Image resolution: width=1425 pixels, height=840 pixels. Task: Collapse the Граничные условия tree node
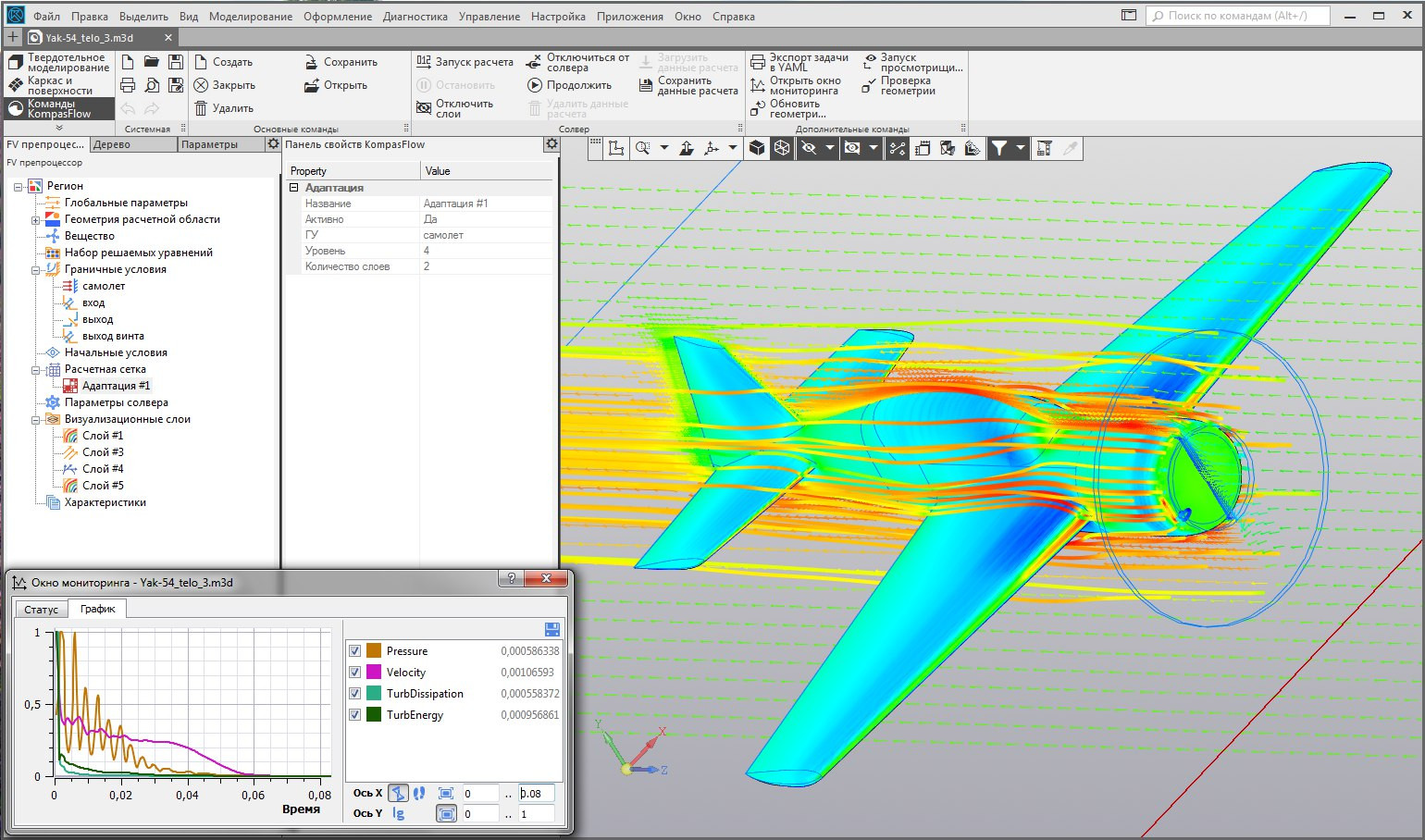click(35, 270)
